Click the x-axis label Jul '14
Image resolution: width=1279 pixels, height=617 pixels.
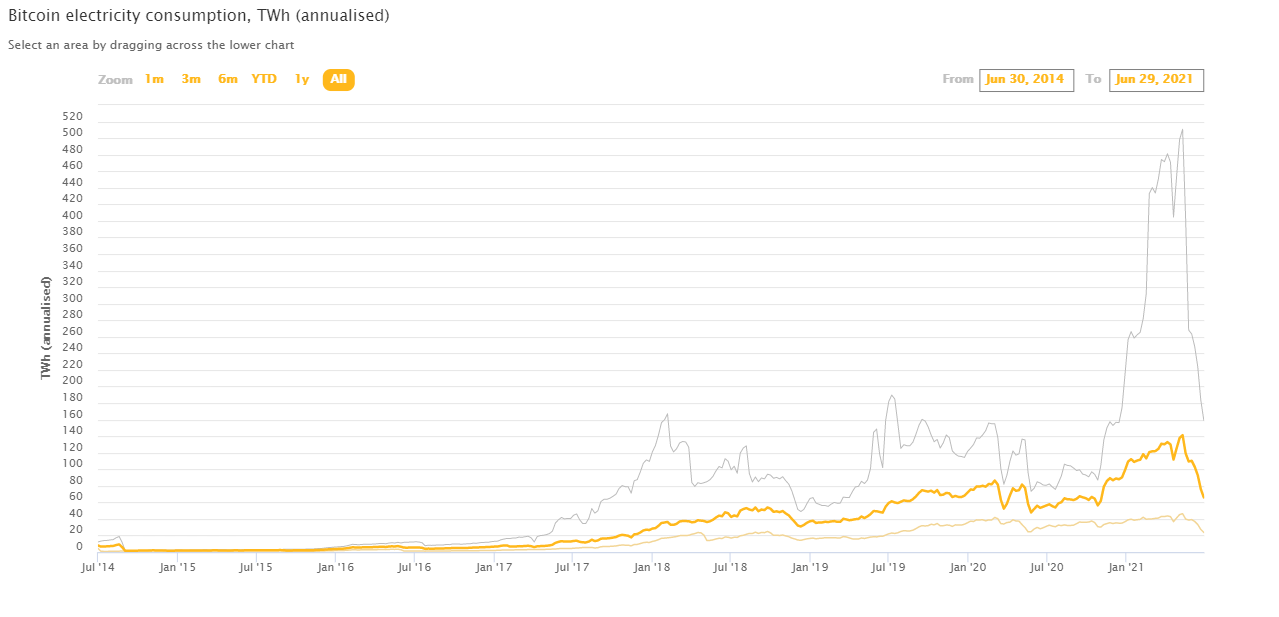tap(98, 567)
